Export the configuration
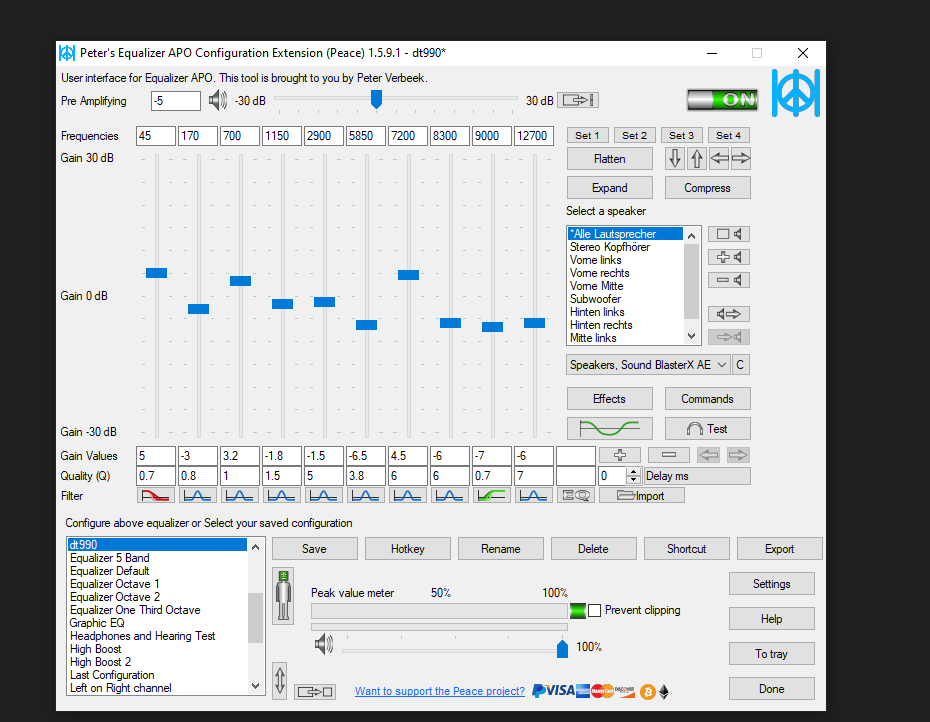 (x=779, y=549)
